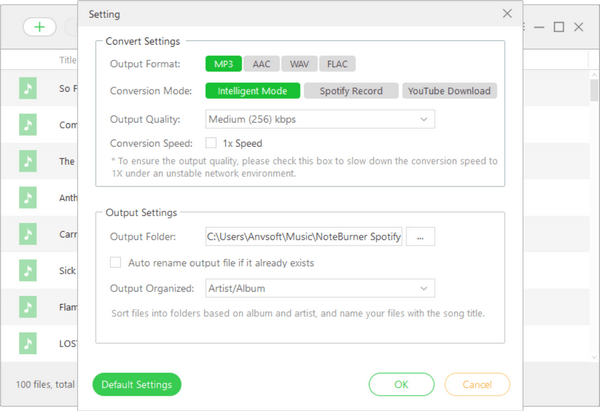Click the Output Folder path field
This screenshot has height=411, width=600.
pyautogui.click(x=303, y=236)
